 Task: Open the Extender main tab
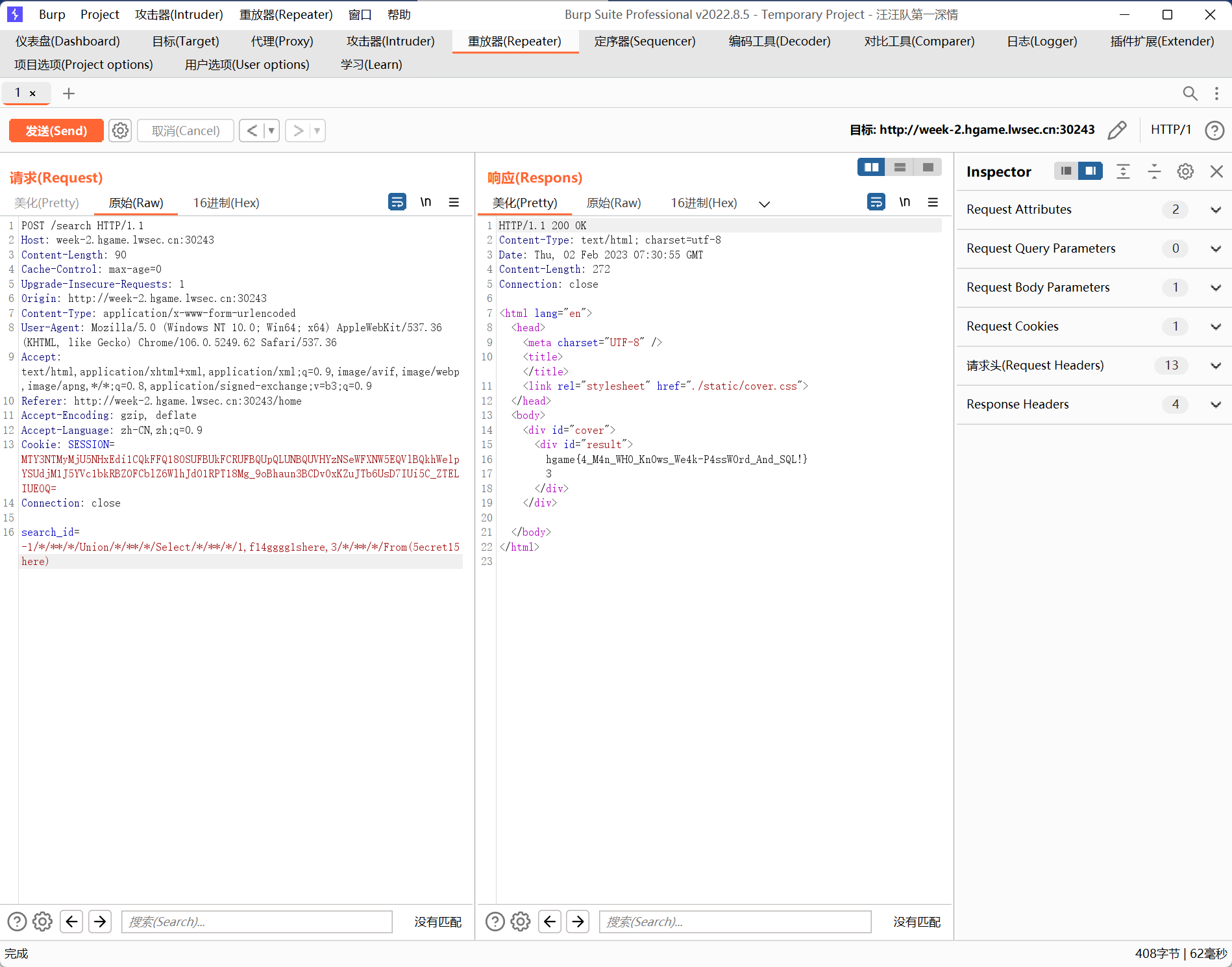click(x=1162, y=41)
